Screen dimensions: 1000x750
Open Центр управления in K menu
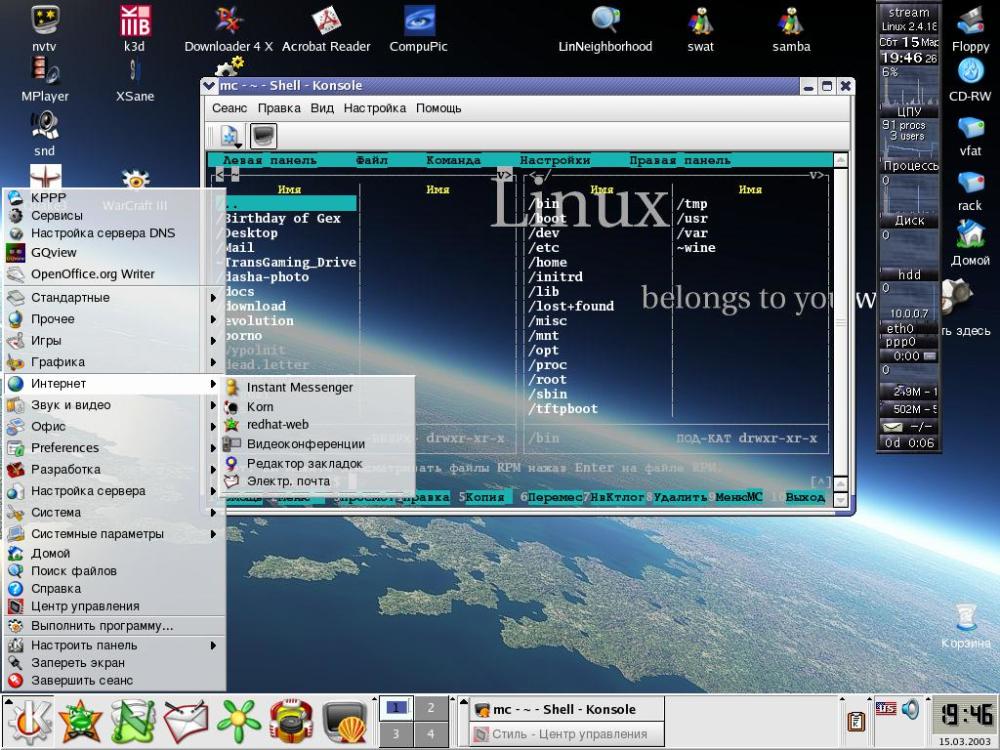point(113,607)
